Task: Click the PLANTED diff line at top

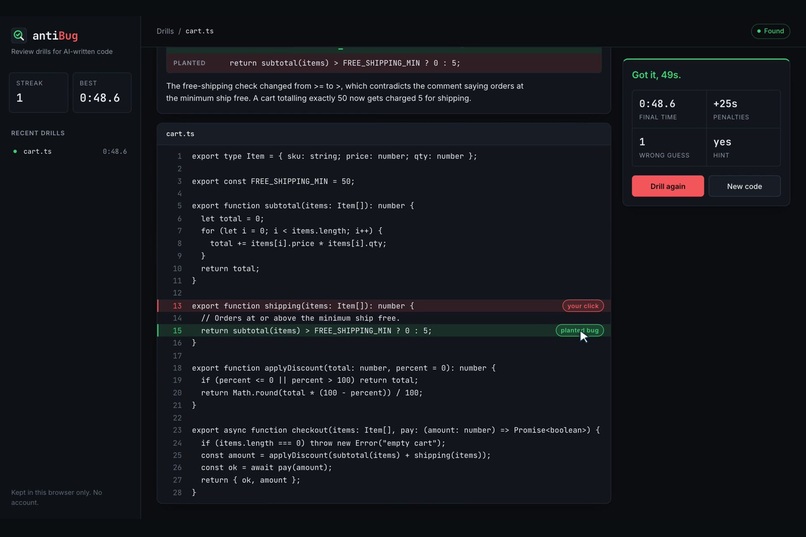Action: (x=383, y=63)
